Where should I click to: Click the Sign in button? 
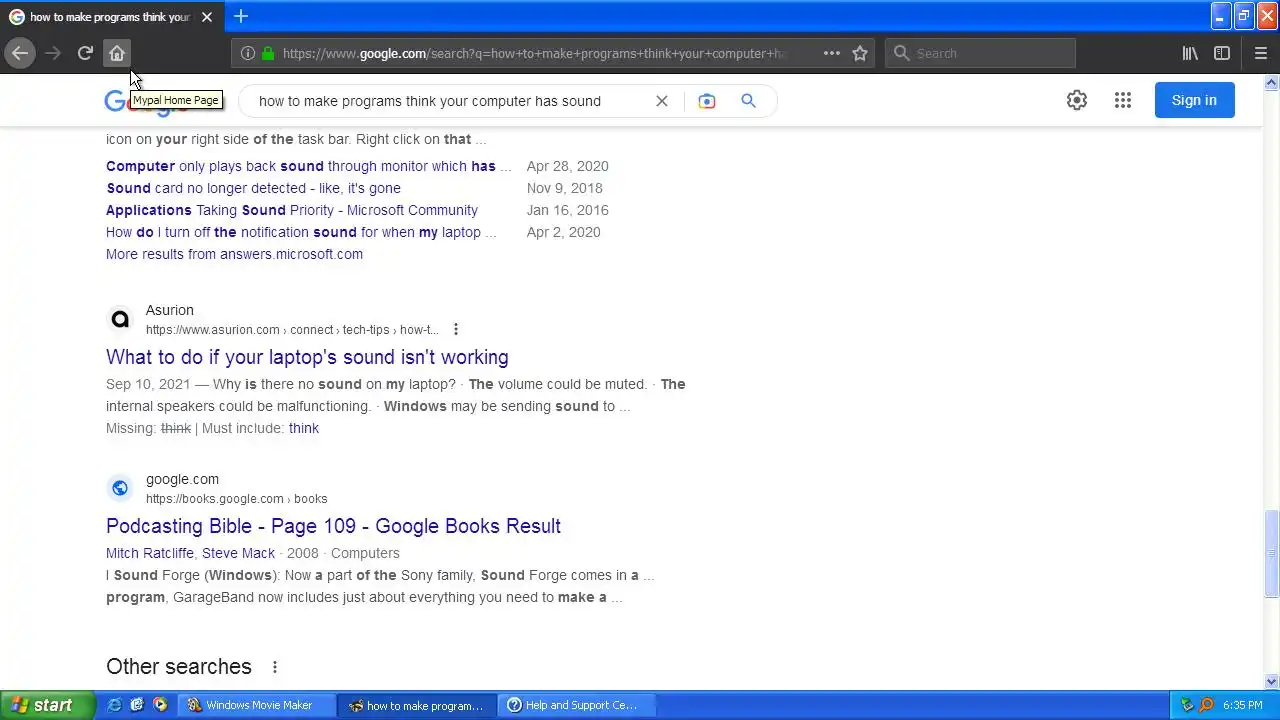coord(1194,100)
